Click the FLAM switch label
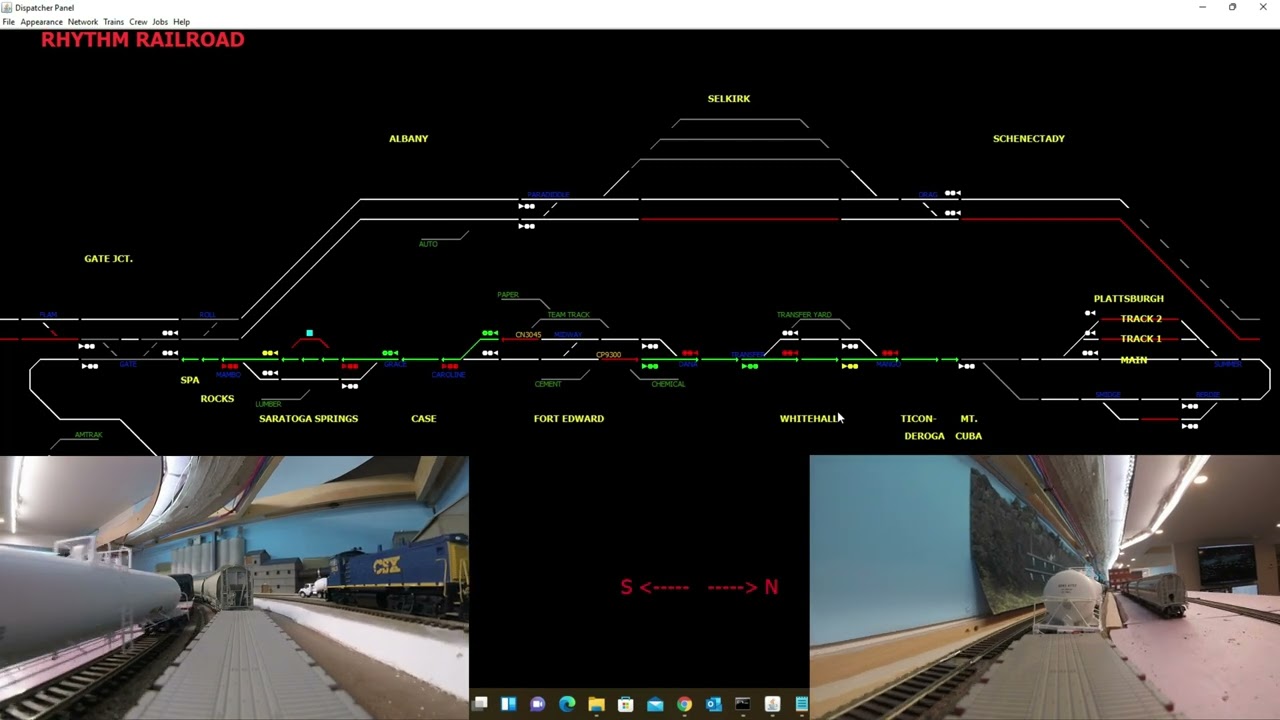The image size is (1280, 720). pos(48,315)
